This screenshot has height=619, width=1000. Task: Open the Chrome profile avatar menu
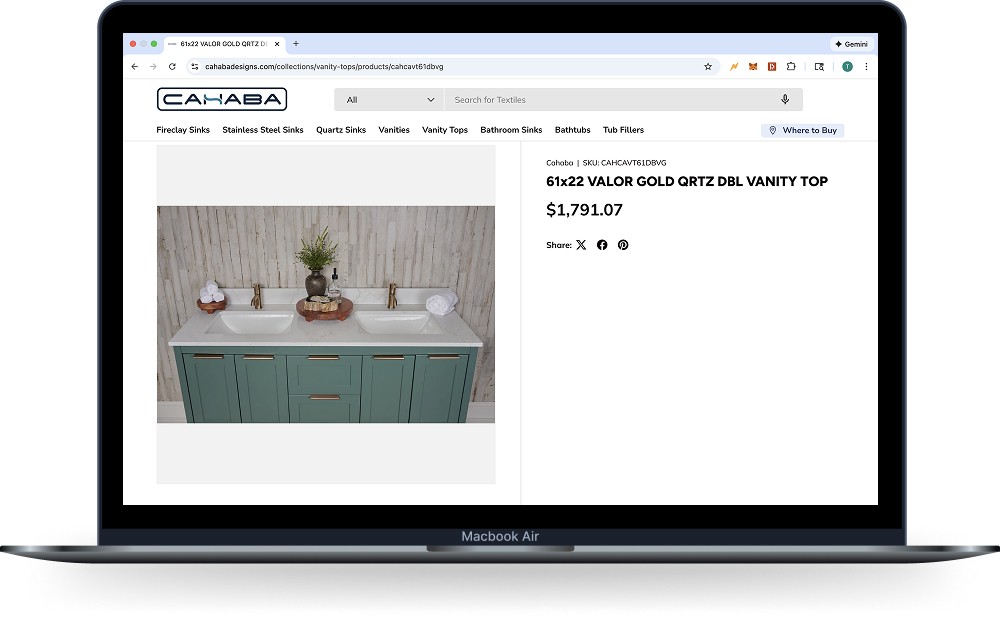pos(847,67)
